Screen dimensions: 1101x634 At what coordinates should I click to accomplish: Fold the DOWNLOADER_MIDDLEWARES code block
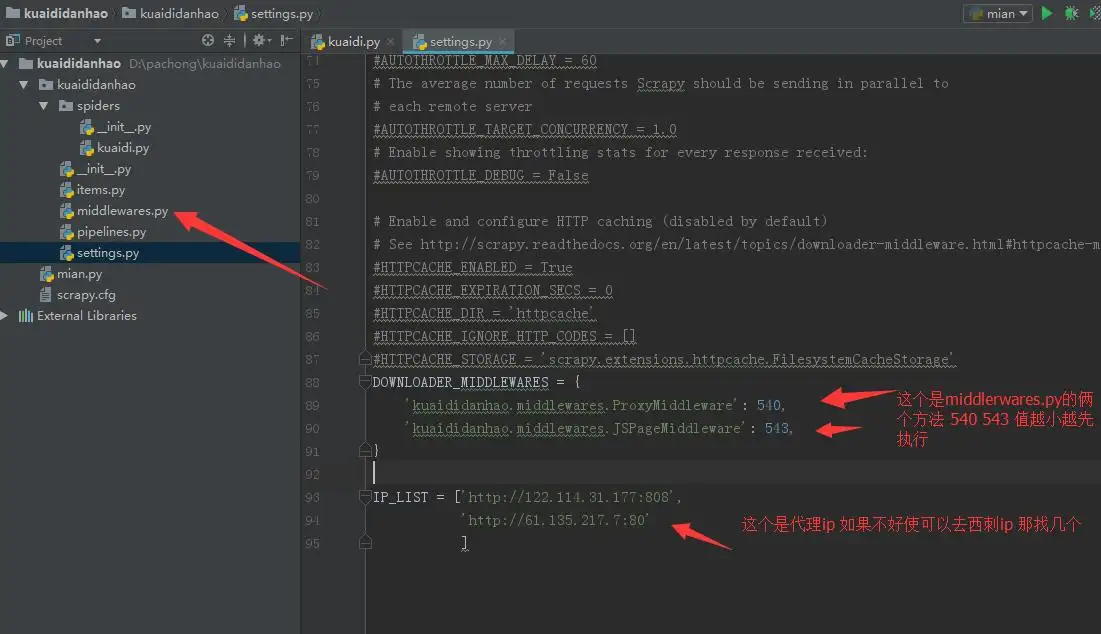point(365,382)
